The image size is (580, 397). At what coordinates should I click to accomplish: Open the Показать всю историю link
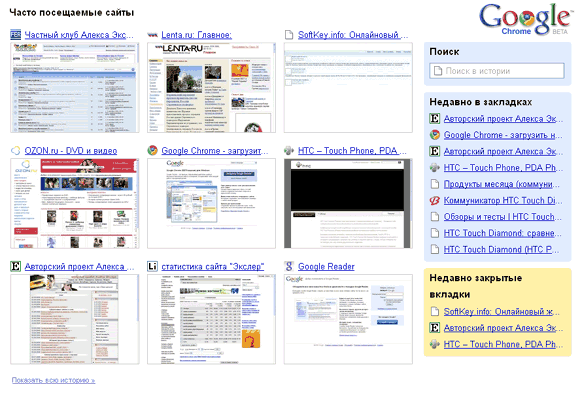click(x=53, y=380)
